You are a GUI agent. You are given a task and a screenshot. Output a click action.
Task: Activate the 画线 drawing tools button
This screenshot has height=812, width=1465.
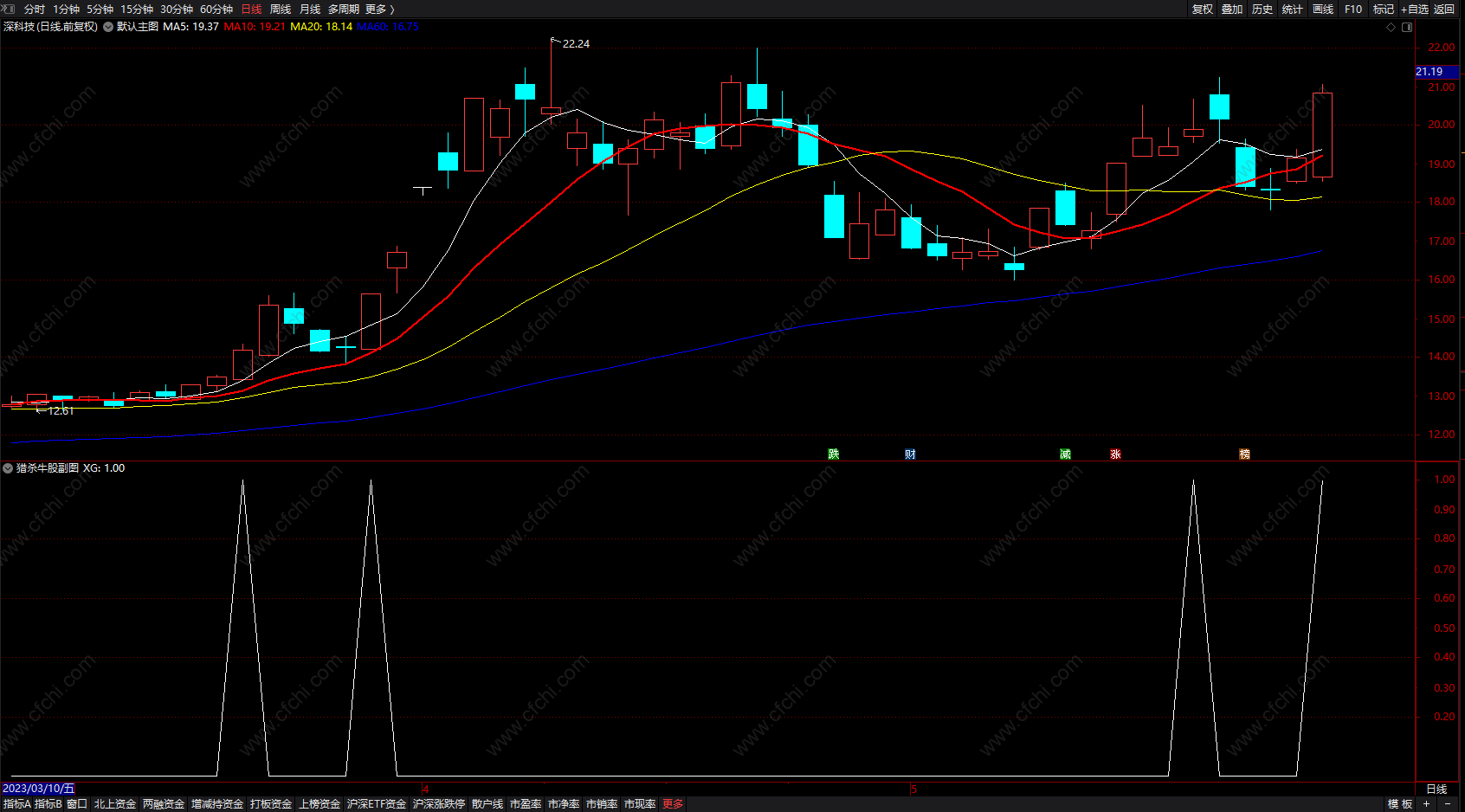point(1323,10)
